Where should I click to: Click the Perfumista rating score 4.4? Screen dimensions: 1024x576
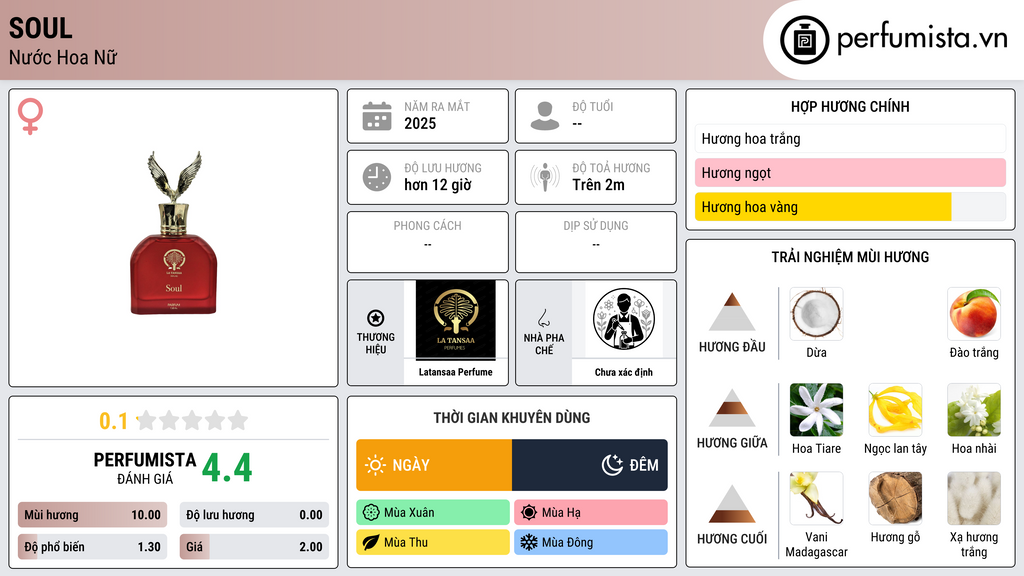click(x=227, y=468)
